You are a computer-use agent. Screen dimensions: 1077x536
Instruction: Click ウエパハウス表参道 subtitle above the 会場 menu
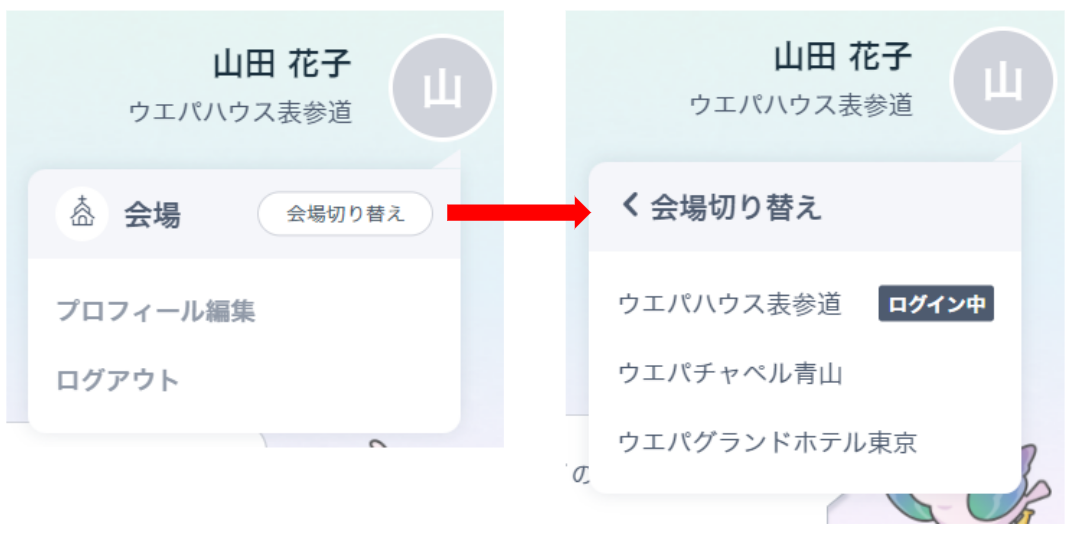[240, 112]
